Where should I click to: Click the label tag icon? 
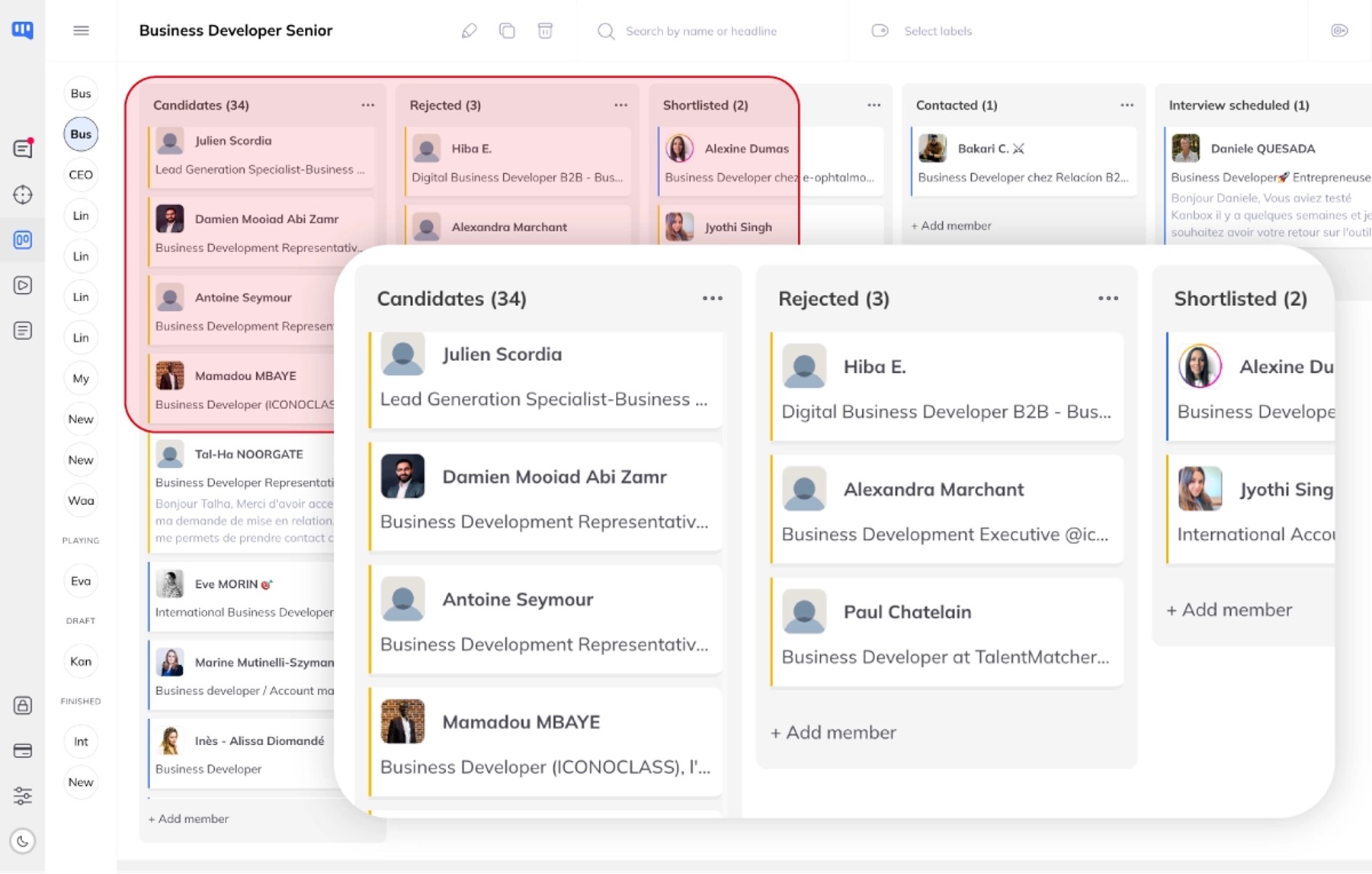pyautogui.click(x=880, y=31)
